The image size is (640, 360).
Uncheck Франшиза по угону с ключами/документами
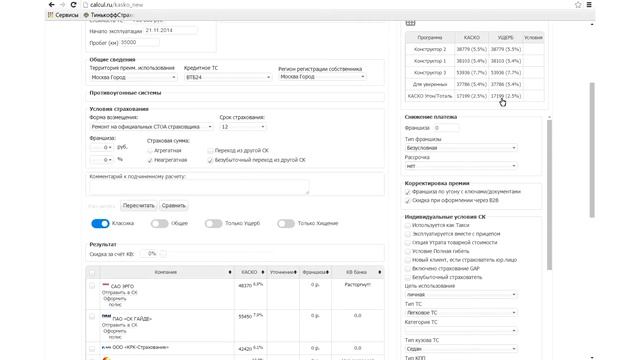coord(407,192)
